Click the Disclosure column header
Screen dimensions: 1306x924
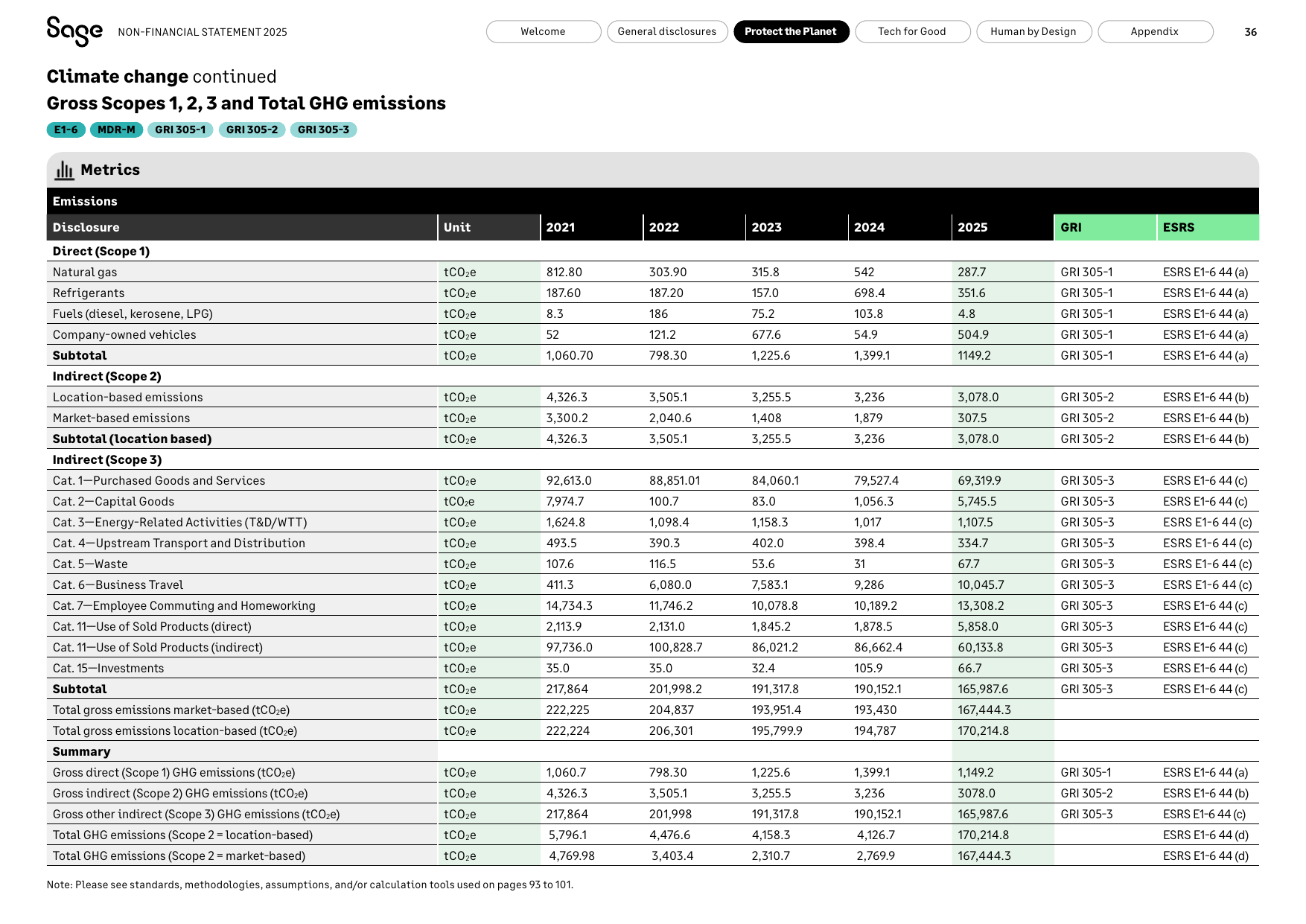tap(242, 227)
